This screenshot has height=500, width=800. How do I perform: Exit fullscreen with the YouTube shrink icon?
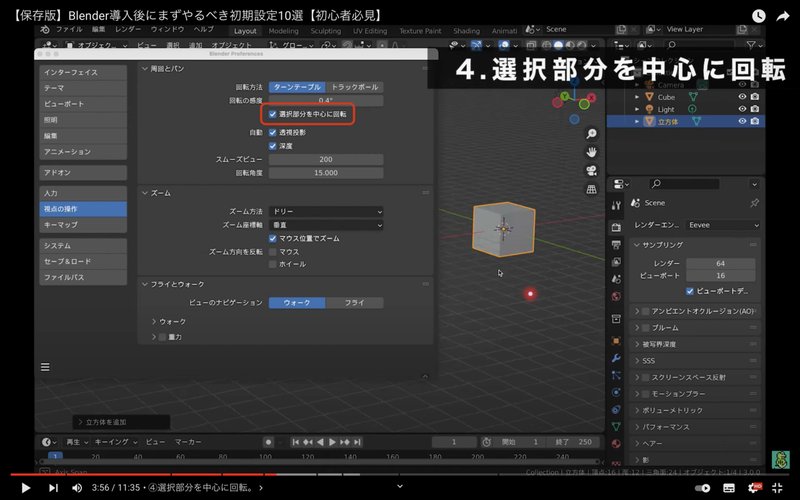coord(777,488)
